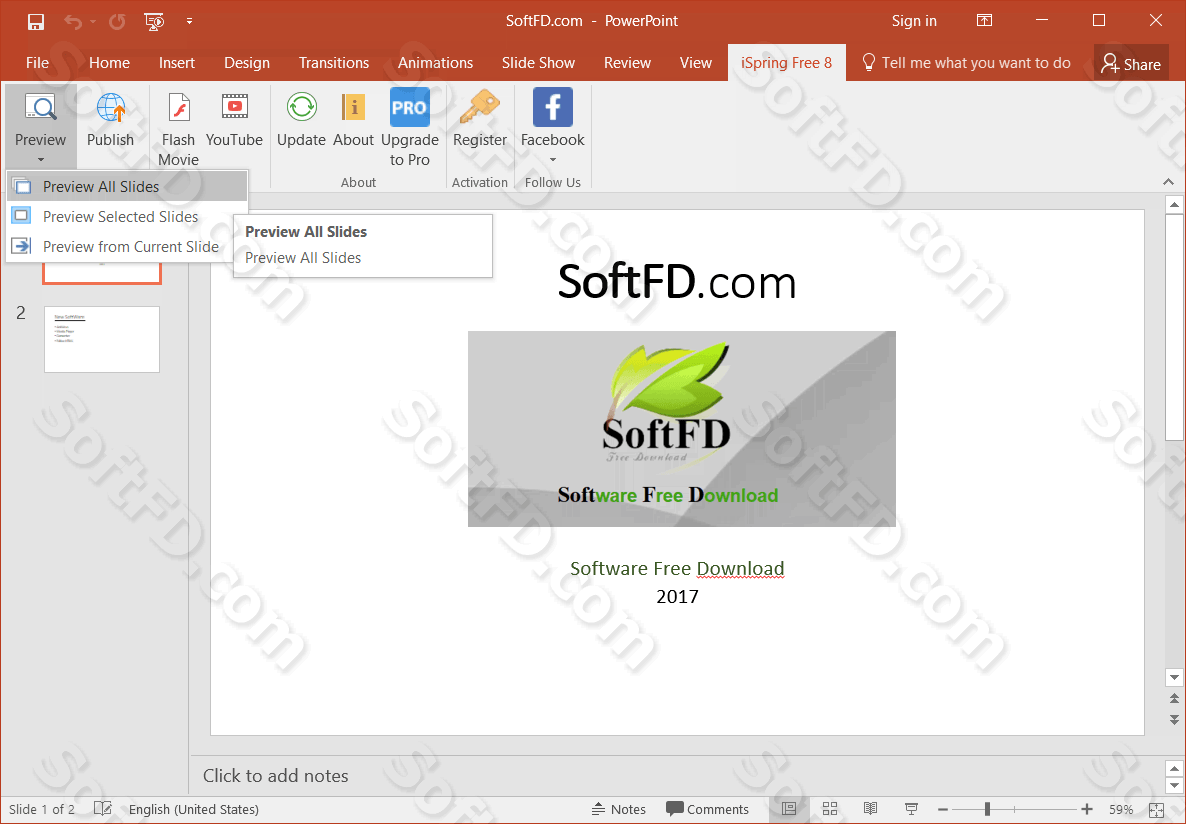Click the Preview magnifier icon

point(41,107)
